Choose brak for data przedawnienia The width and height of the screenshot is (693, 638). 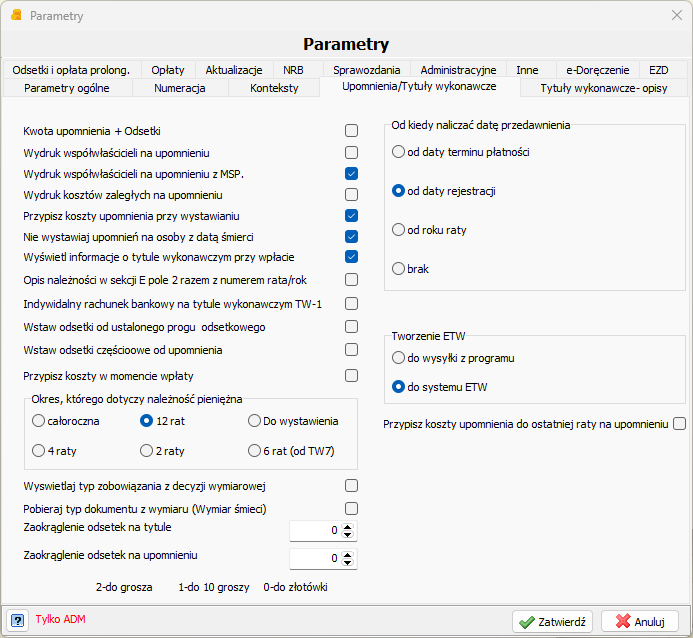(x=398, y=269)
